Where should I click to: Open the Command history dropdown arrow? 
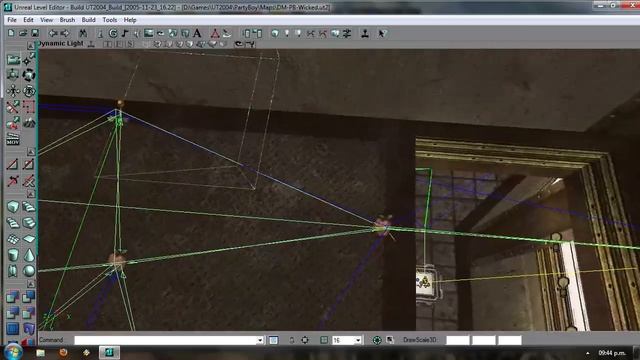pyautogui.click(x=260, y=340)
